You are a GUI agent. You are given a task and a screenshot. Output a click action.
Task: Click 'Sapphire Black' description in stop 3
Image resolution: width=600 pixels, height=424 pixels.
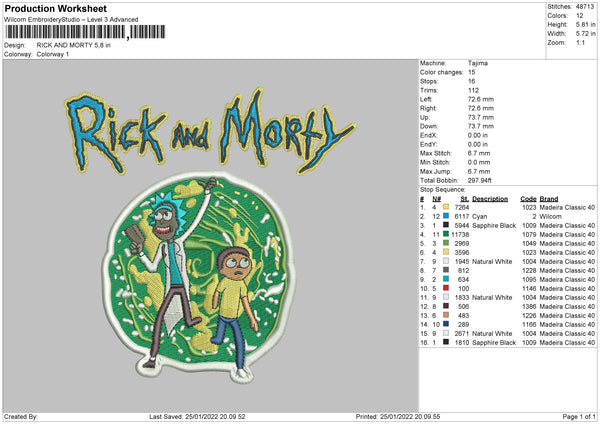(x=494, y=225)
